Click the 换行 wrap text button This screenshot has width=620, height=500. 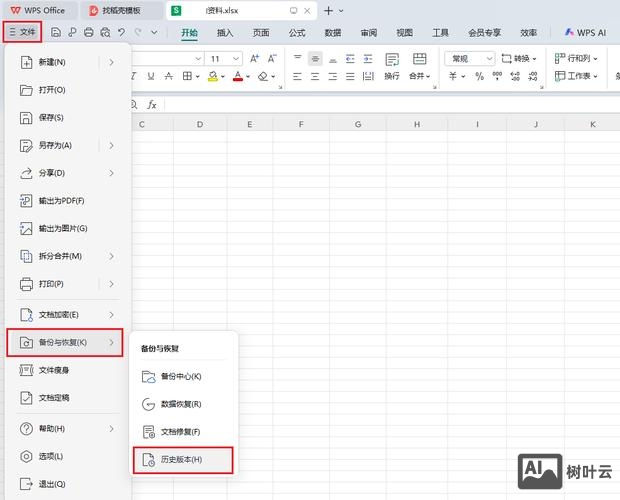point(392,66)
